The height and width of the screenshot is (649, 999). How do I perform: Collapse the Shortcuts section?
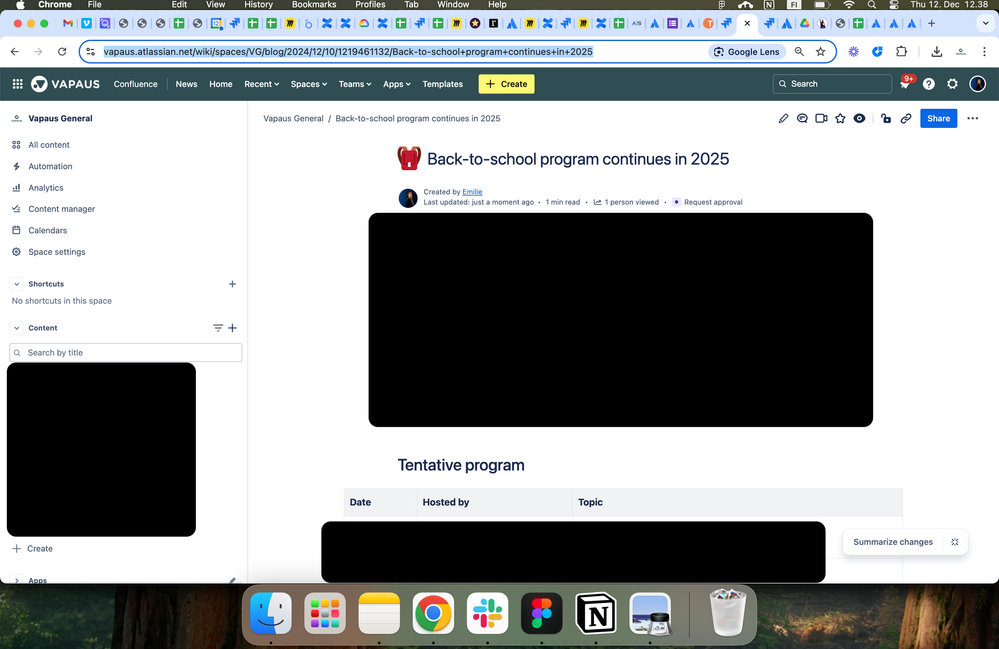[x=16, y=284]
